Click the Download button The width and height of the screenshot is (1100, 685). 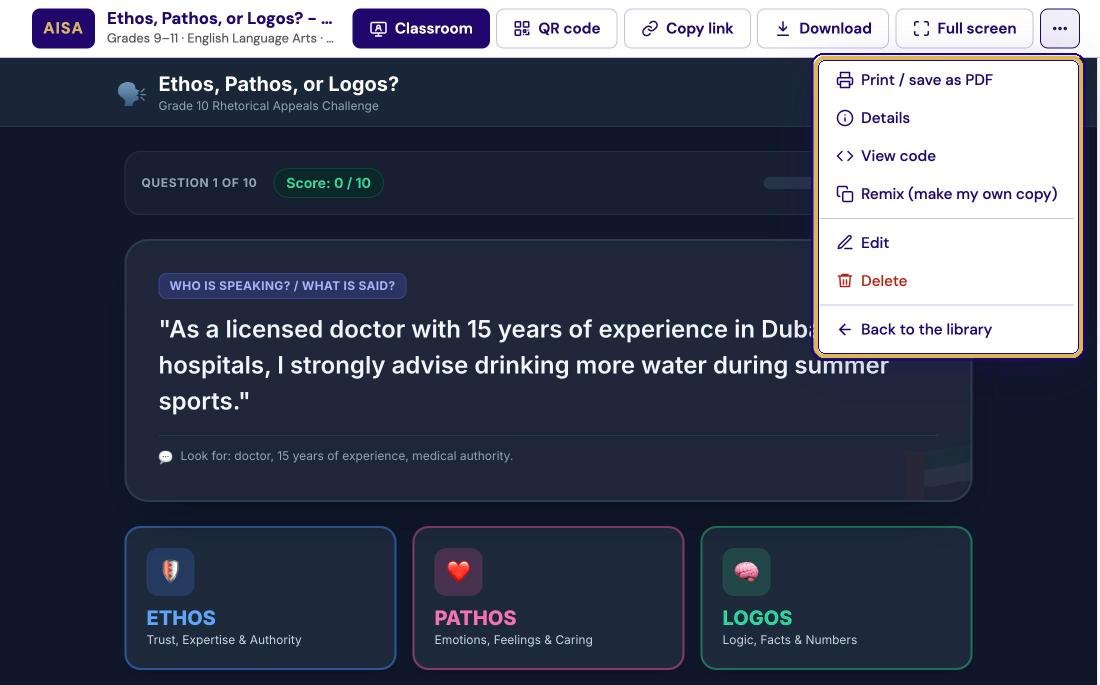[822, 28]
